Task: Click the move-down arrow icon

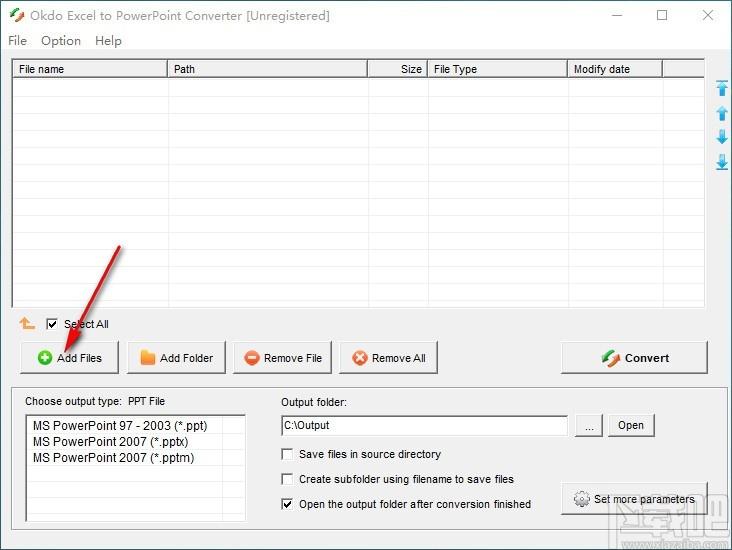Action: 722,137
